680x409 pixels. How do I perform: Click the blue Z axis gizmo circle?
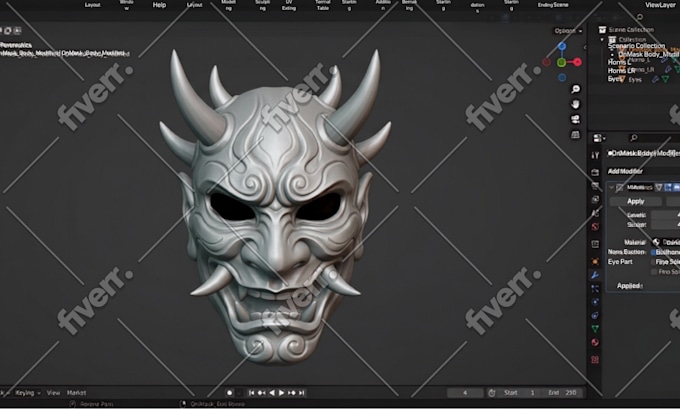click(x=562, y=46)
